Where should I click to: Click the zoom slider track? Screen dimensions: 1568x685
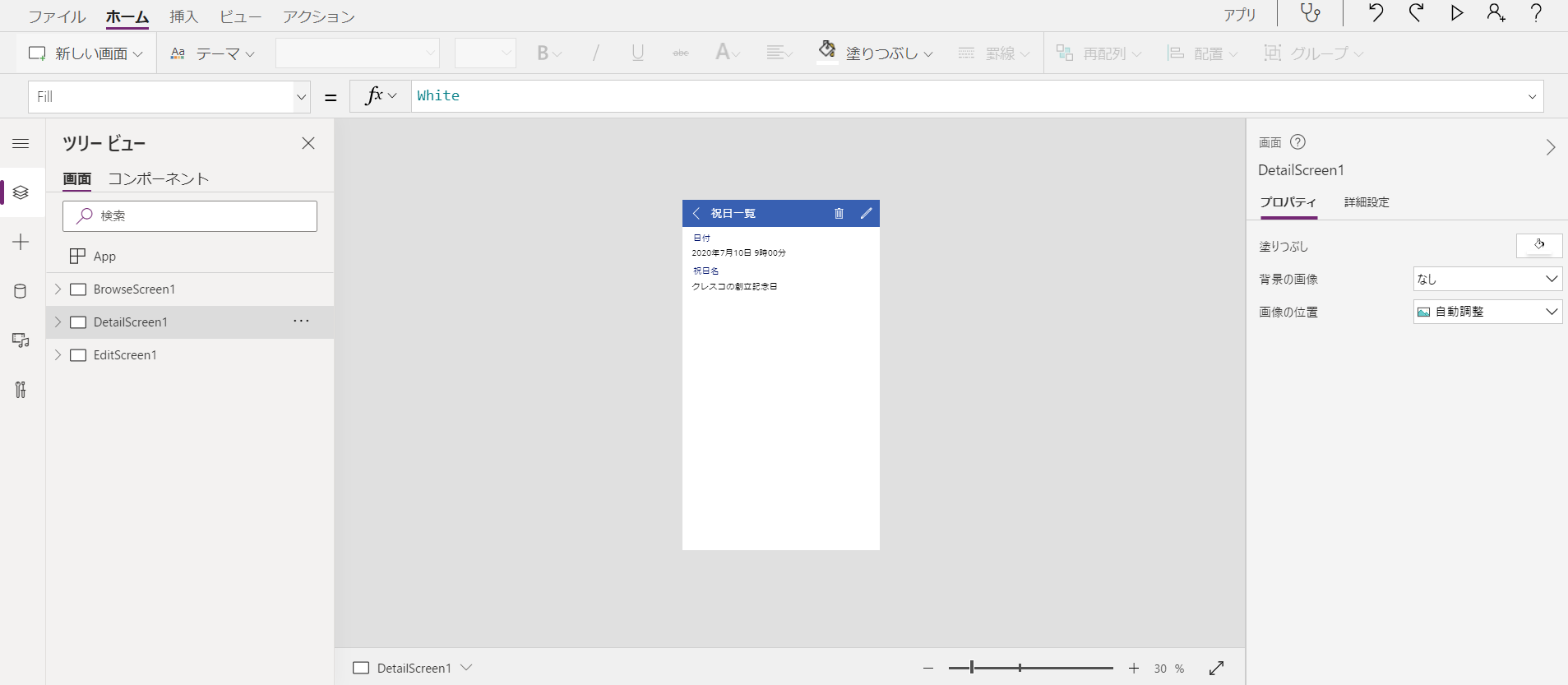(x=1030, y=668)
